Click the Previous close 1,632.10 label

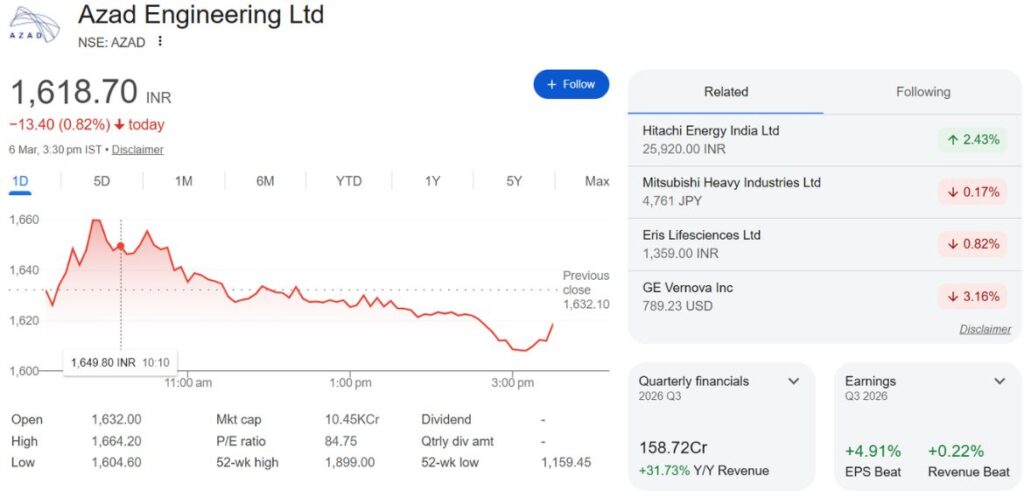click(x=586, y=290)
